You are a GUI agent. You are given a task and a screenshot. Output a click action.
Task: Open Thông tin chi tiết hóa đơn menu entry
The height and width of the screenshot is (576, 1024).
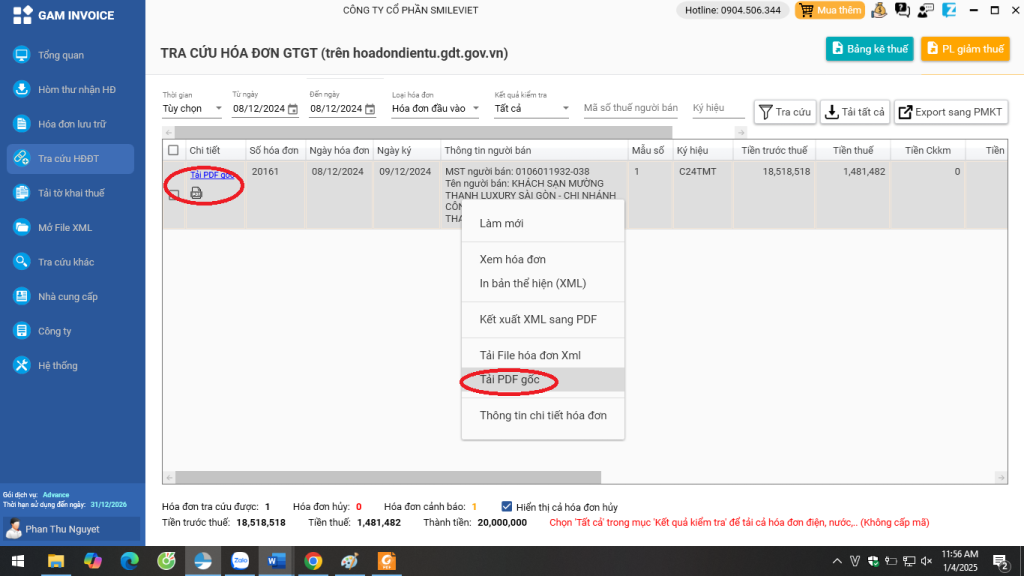tap(543, 415)
